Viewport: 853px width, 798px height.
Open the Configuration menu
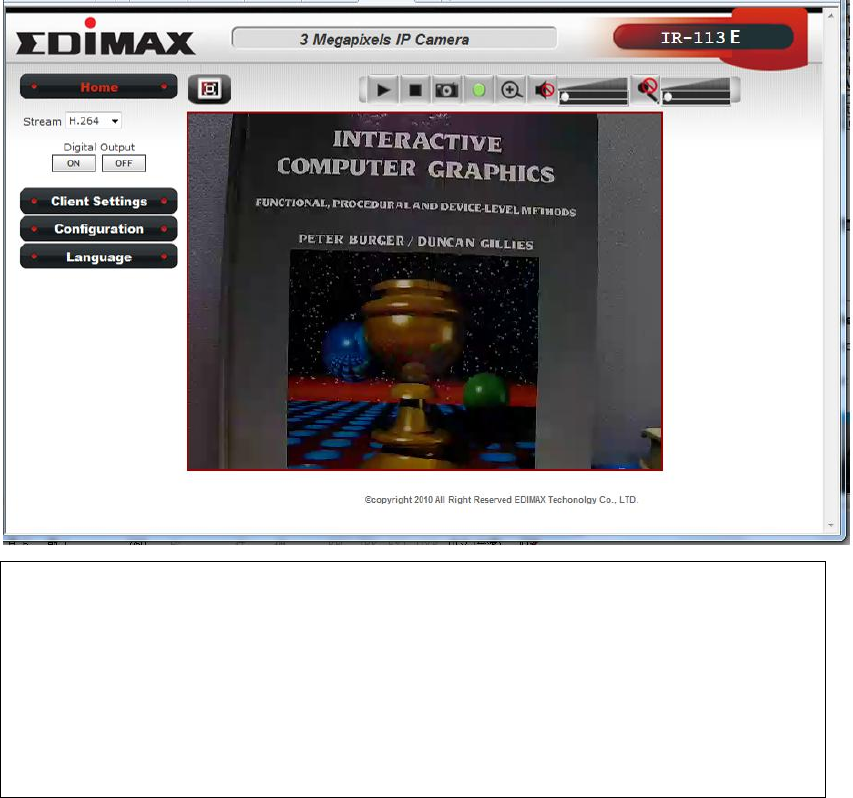98,229
